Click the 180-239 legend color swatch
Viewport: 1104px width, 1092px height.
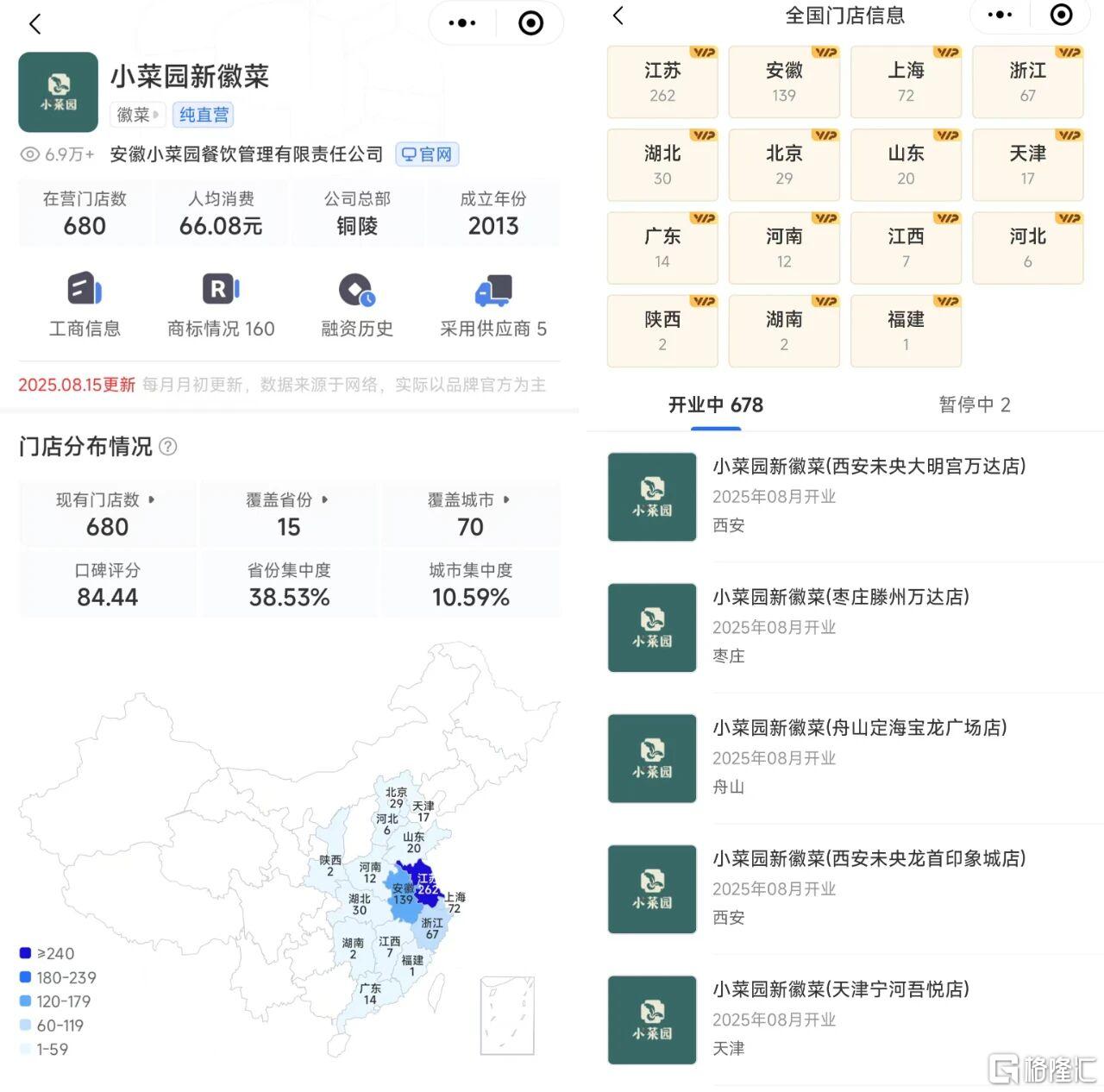pyautogui.click(x=25, y=977)
